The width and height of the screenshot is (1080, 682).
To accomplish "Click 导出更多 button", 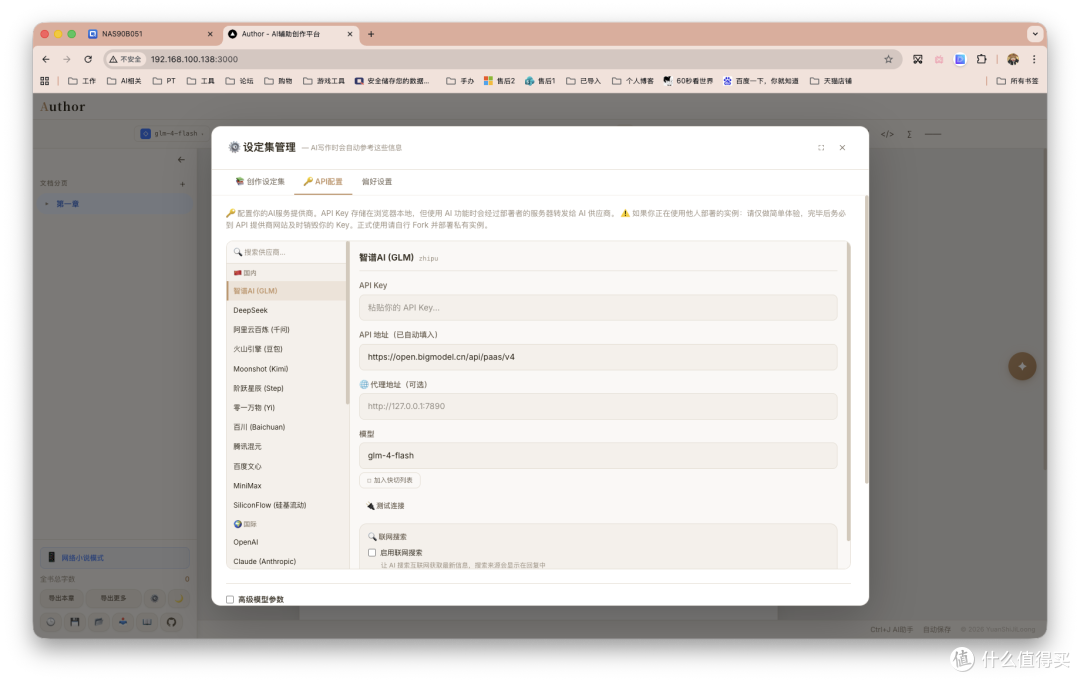I will 114,598.
